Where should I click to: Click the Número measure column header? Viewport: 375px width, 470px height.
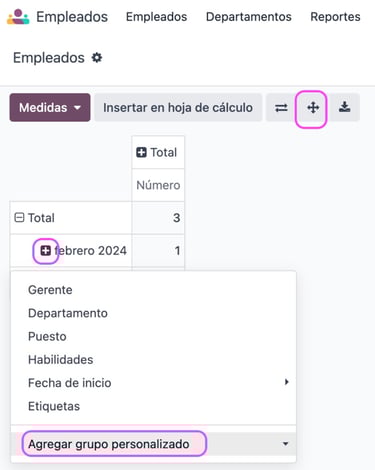tap(158, 185)
